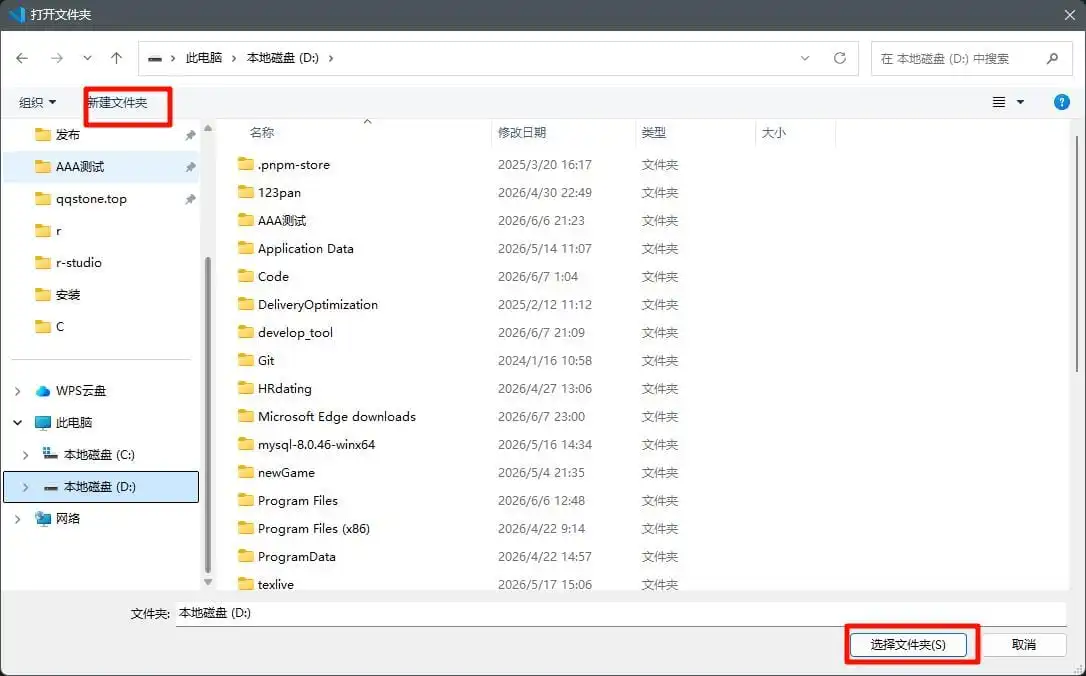Expand chevron after 本地磁盘 (D:) breadcrumb

(331, 58)
